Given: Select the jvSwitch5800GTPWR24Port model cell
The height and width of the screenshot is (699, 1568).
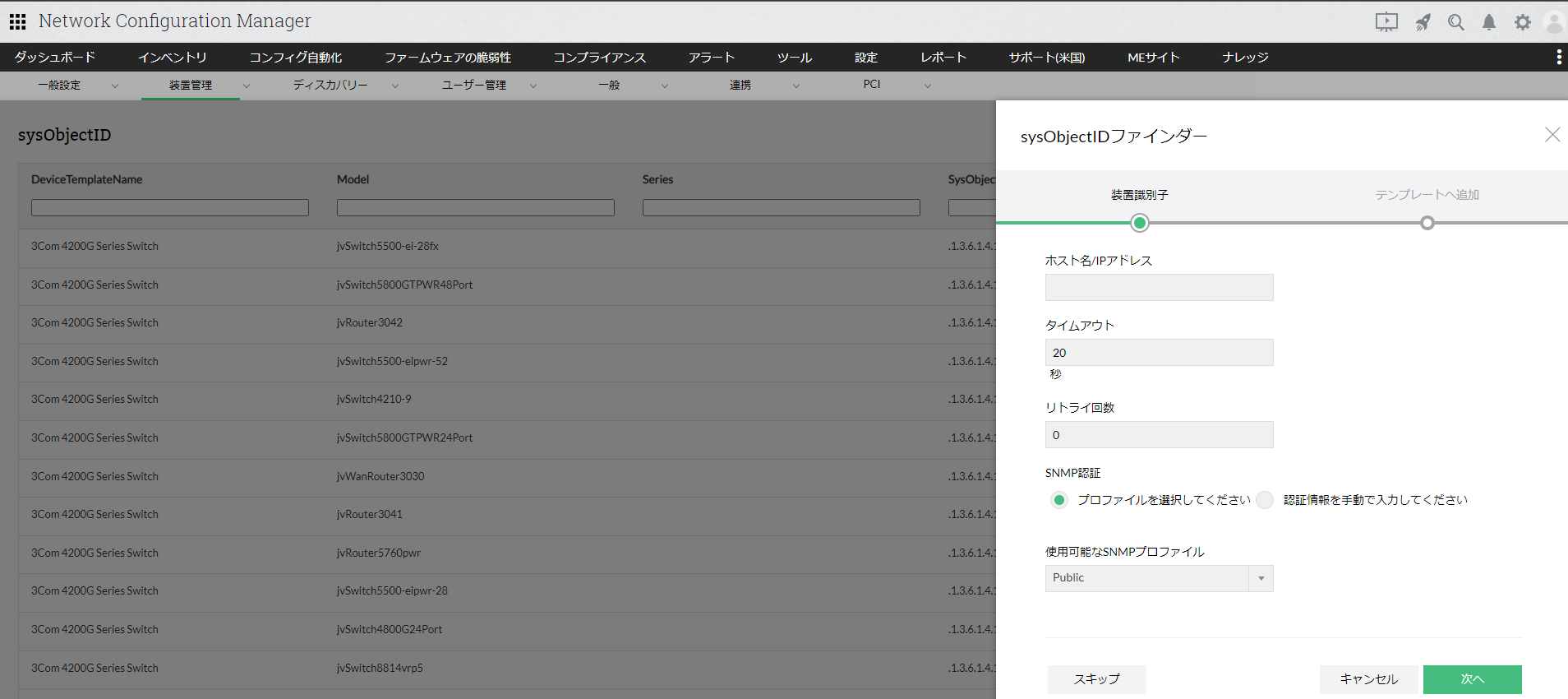Looking at the screenshot, I should 404,437.
